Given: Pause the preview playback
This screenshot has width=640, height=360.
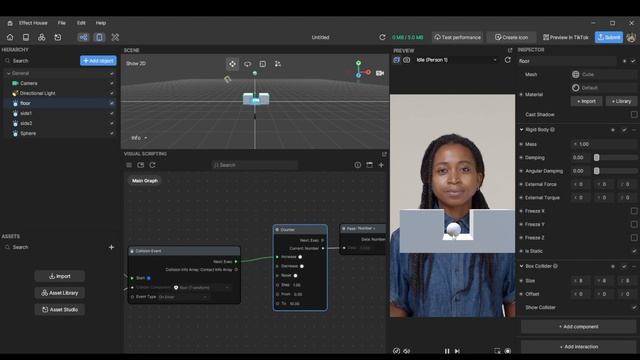Looking at the screenshot, I should [x=447, y=351].
